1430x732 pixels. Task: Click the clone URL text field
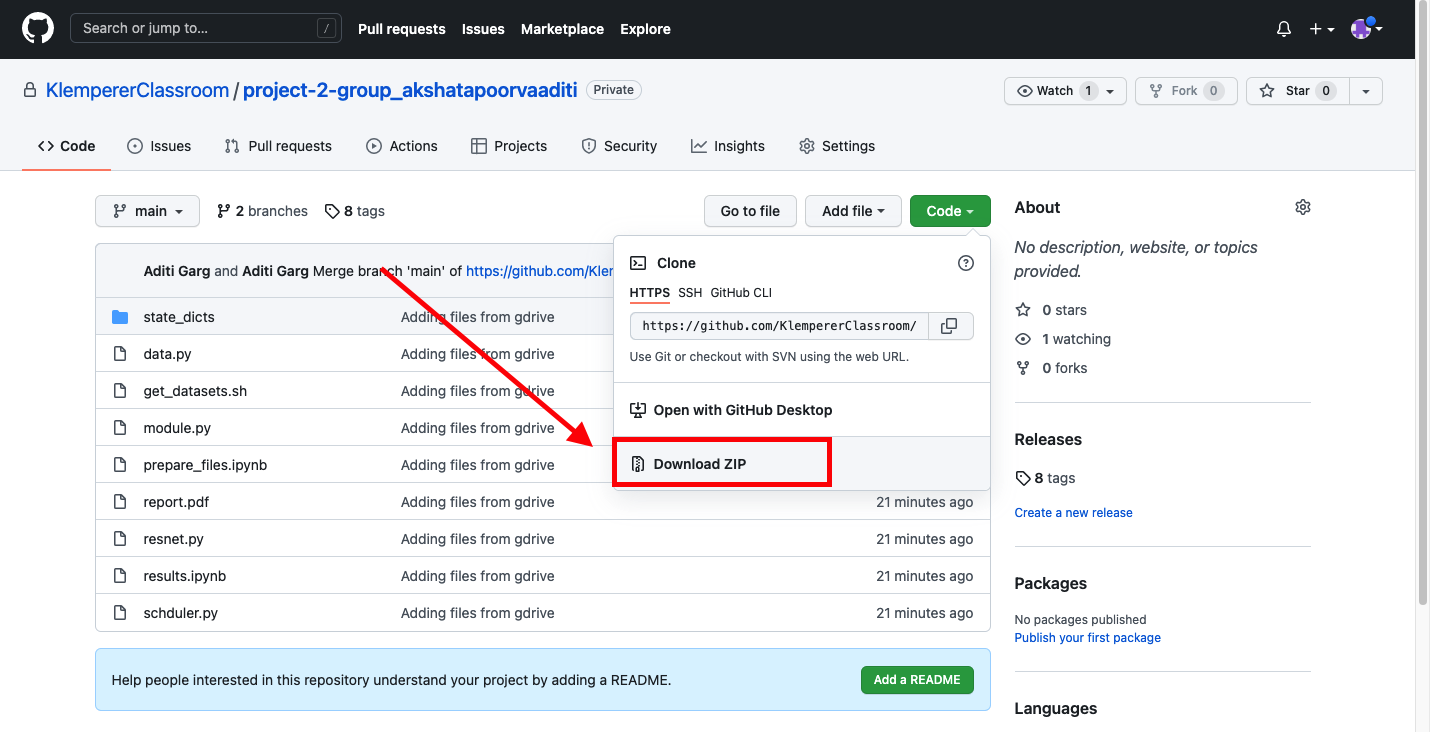[780, 326]
